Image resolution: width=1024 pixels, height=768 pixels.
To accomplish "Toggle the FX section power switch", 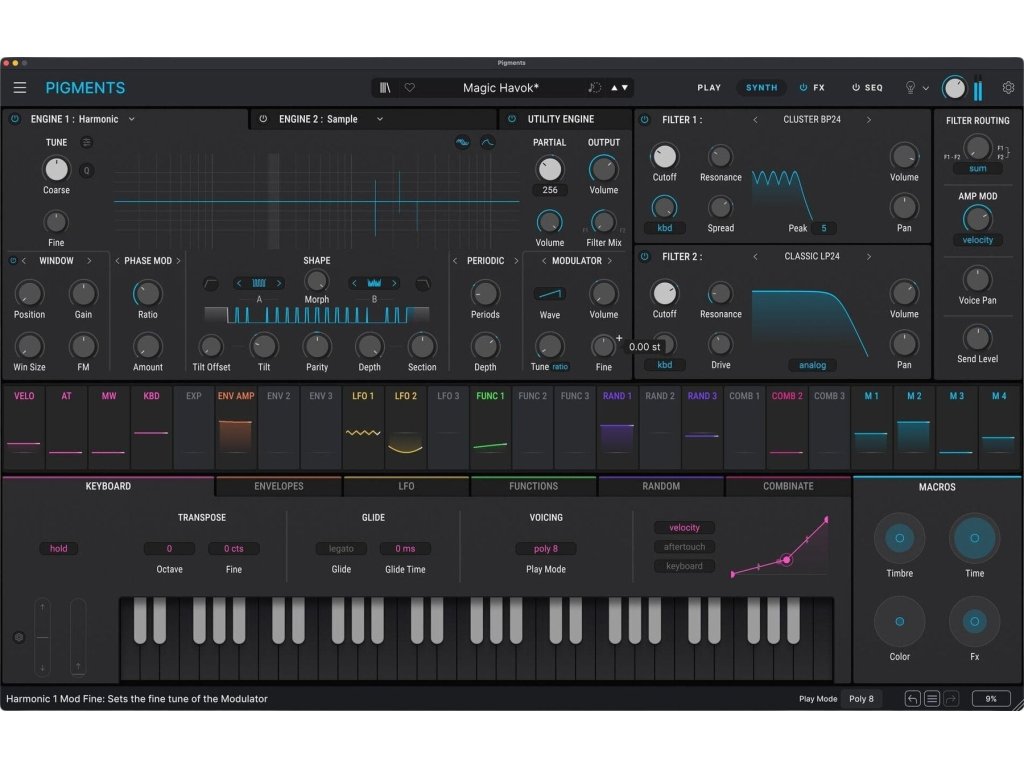I will click(804, 88).
